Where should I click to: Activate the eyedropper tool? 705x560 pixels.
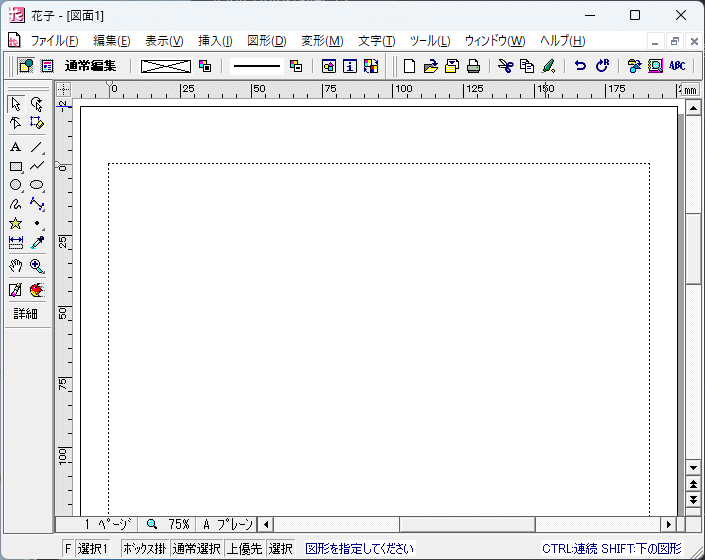pos(37,242)
